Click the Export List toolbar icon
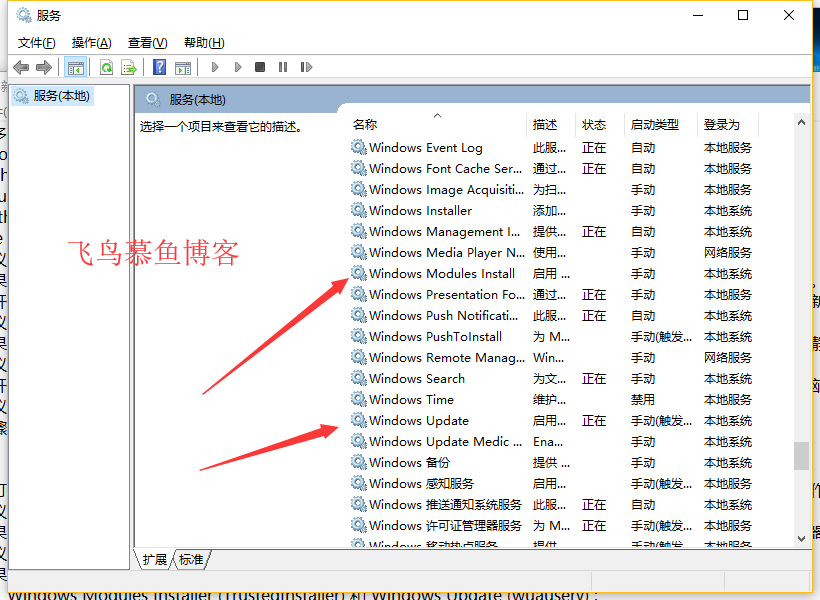 tap(129, 67)
